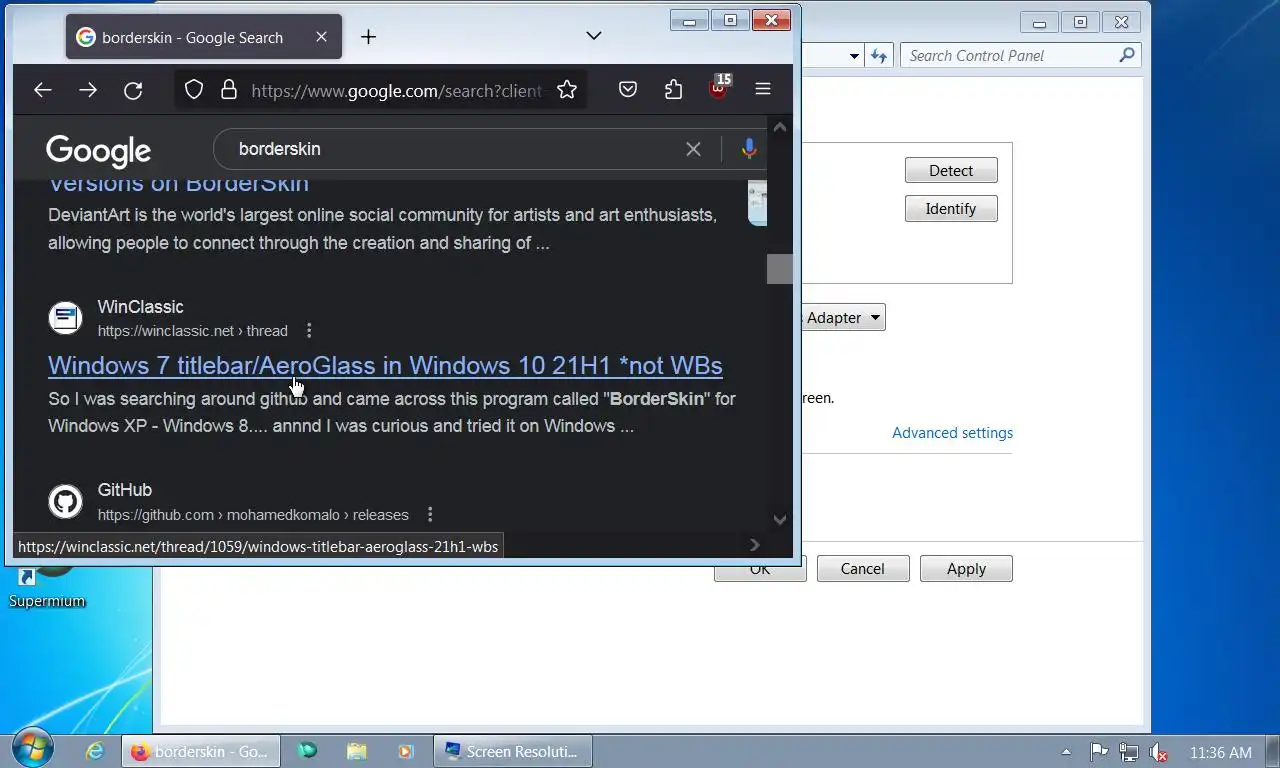This screenshot has height=768, width=1280.
Task: Open the list all tabs dropdown
Action: (593, 36)
